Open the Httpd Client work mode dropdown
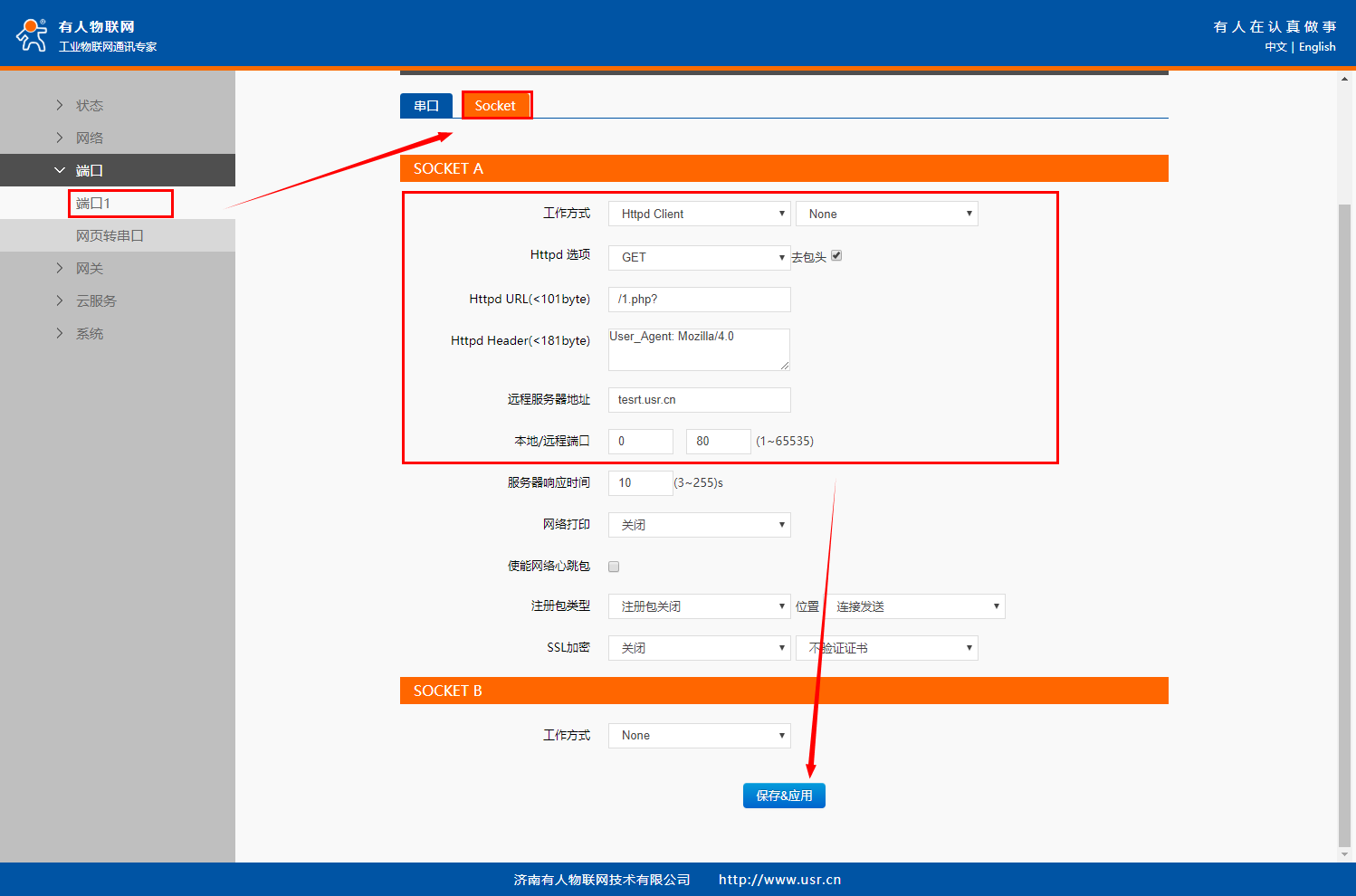The height and width of the screenshot is (896, 1356). [x=699, y=214]
